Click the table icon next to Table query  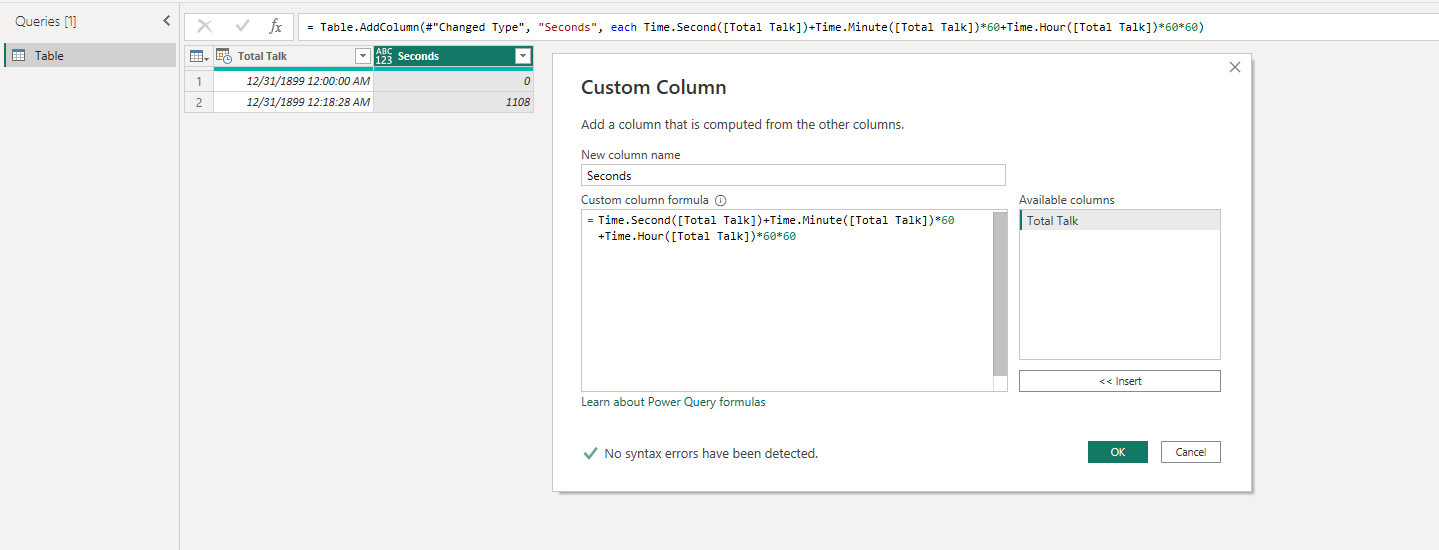18,56
